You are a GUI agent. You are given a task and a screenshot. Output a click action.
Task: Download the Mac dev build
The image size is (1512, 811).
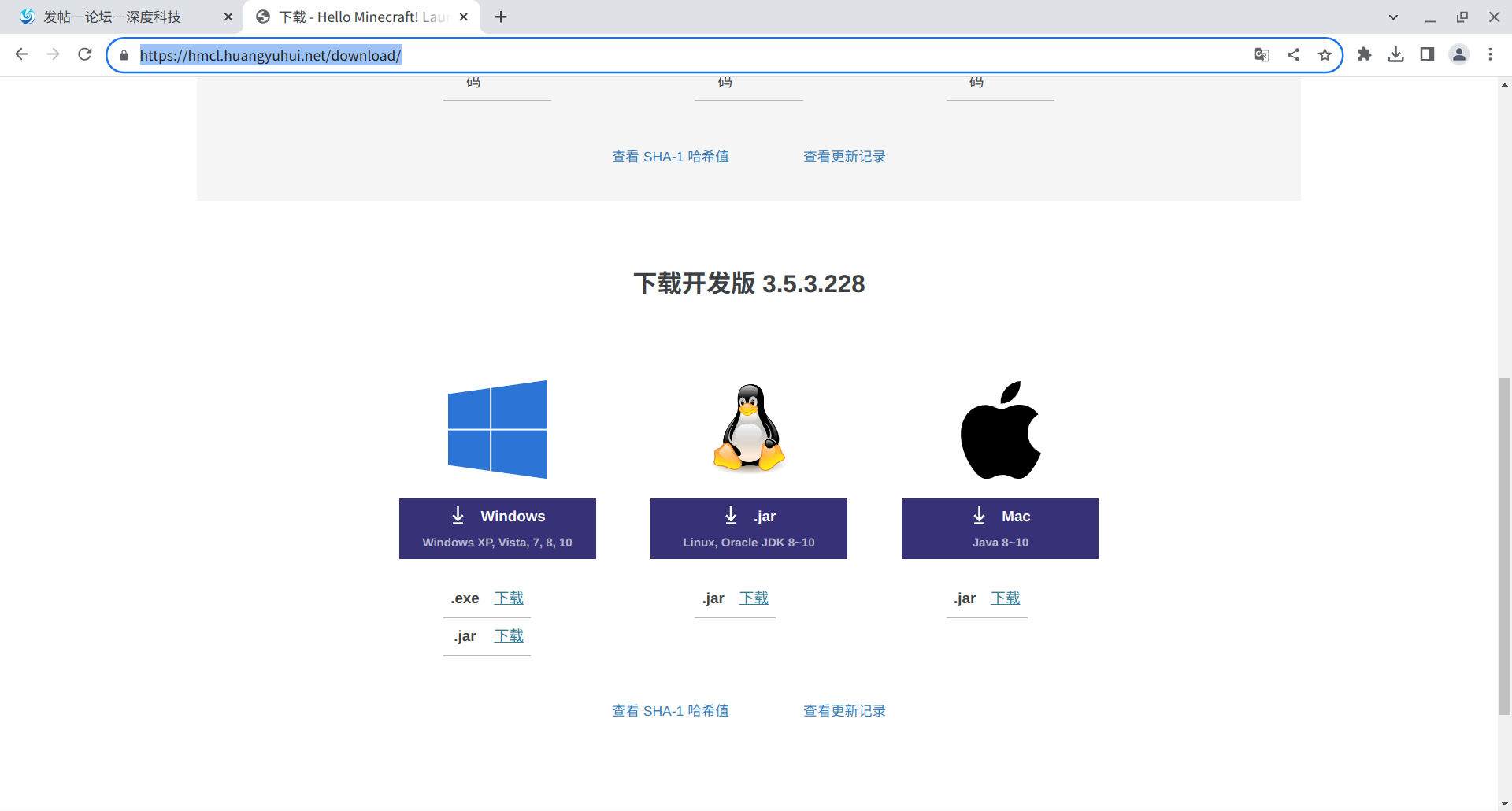(x=1000, y=528)
